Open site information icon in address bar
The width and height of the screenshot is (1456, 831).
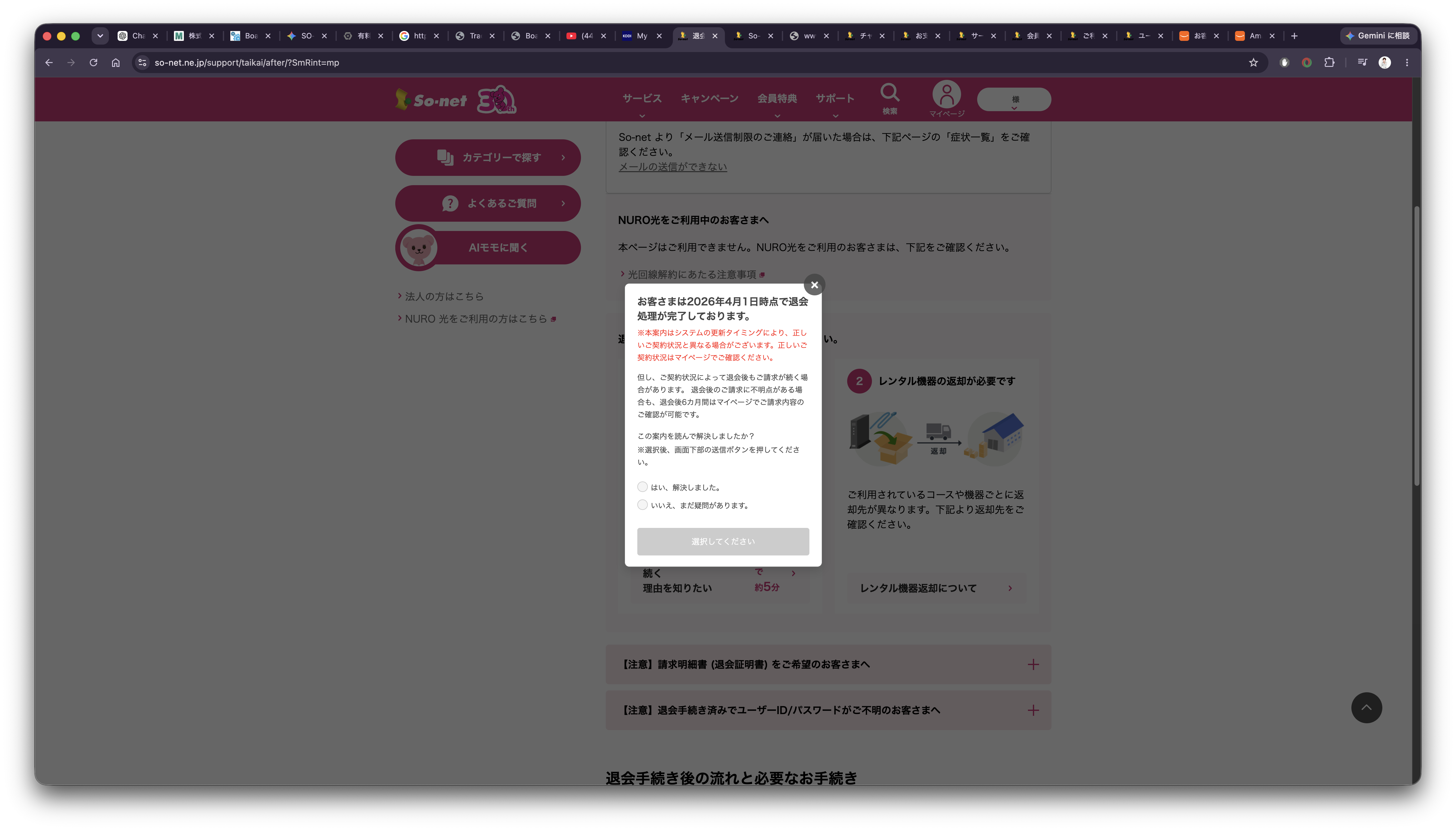[143, 63]
